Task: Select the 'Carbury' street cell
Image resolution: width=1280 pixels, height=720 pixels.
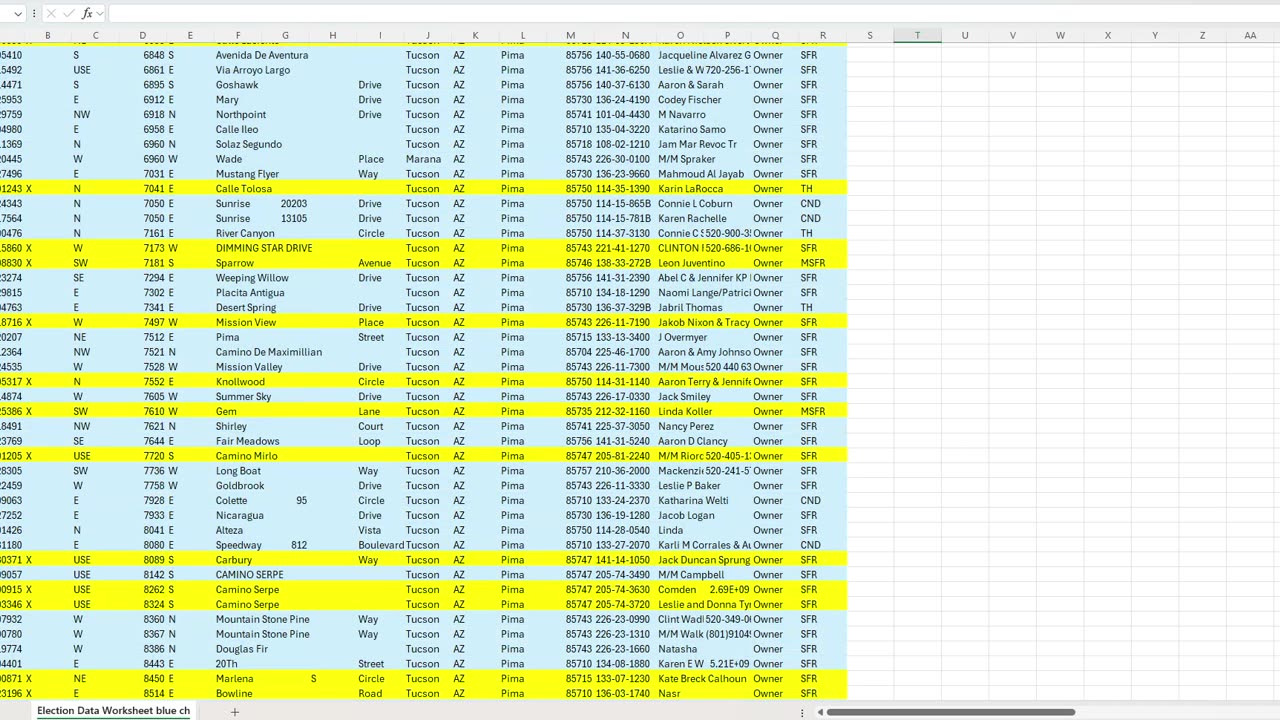Action: 234,560
